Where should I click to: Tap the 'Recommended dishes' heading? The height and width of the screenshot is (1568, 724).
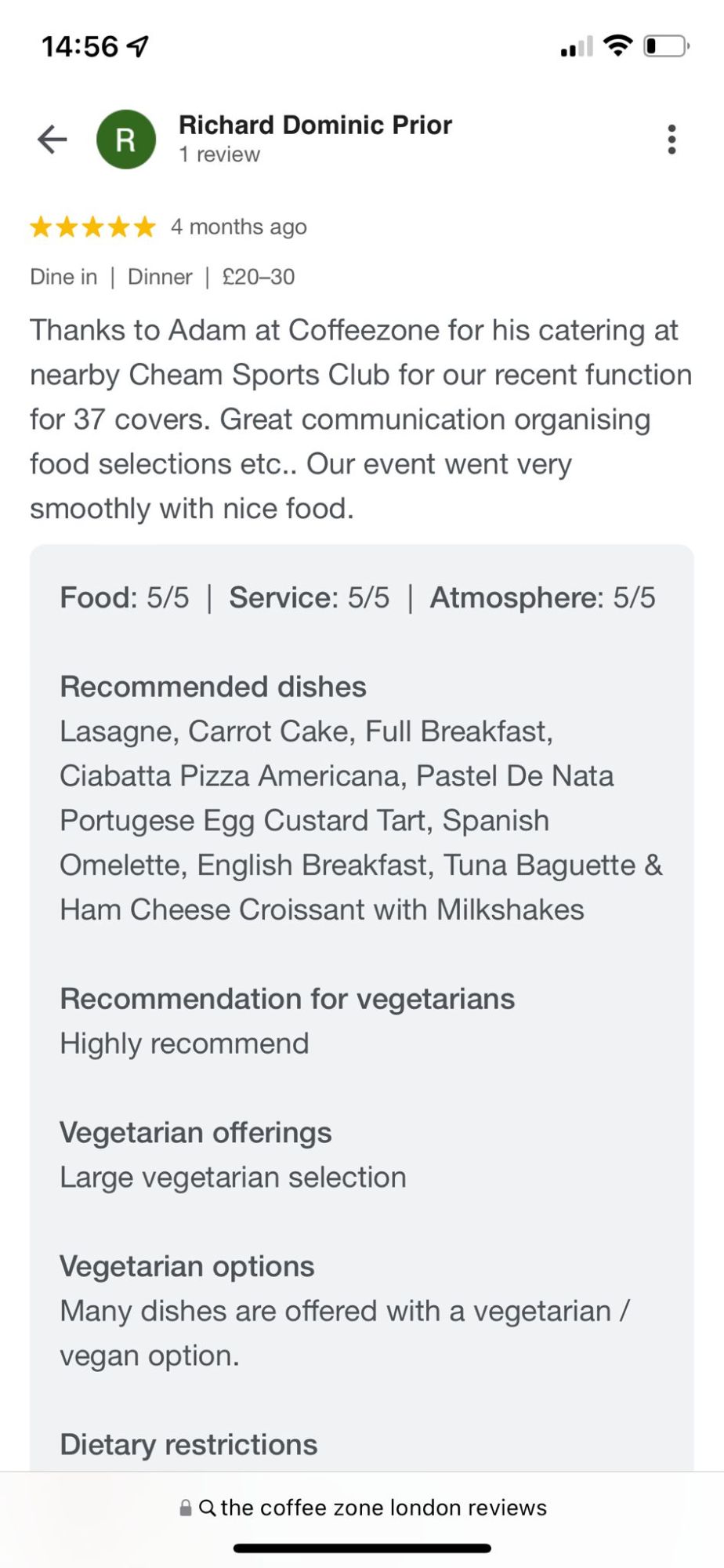tap(213, 687)
